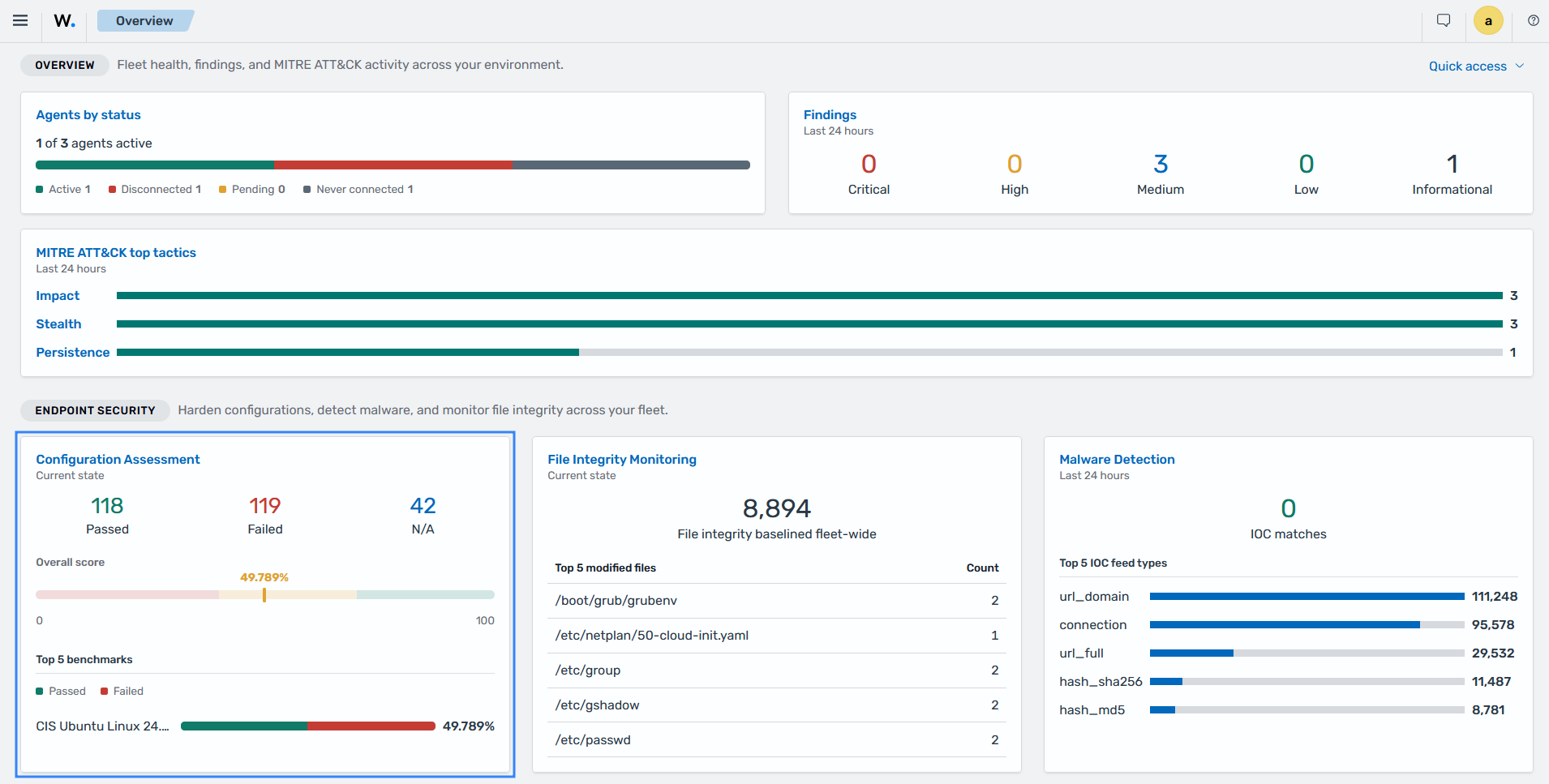
Task: Click the 49.789% overall score marker
Action: tap(264, 595)
